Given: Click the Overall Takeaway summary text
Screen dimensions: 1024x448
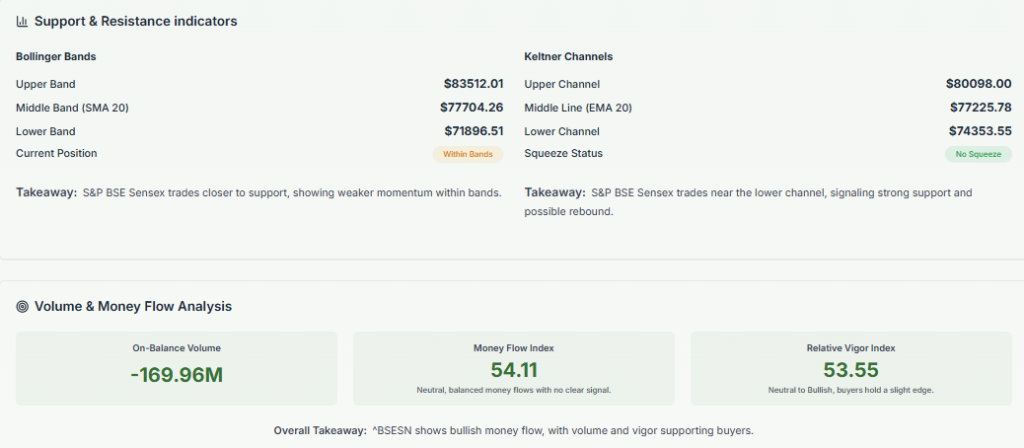Looking at the screenshot, I should (x=512, y=430).
